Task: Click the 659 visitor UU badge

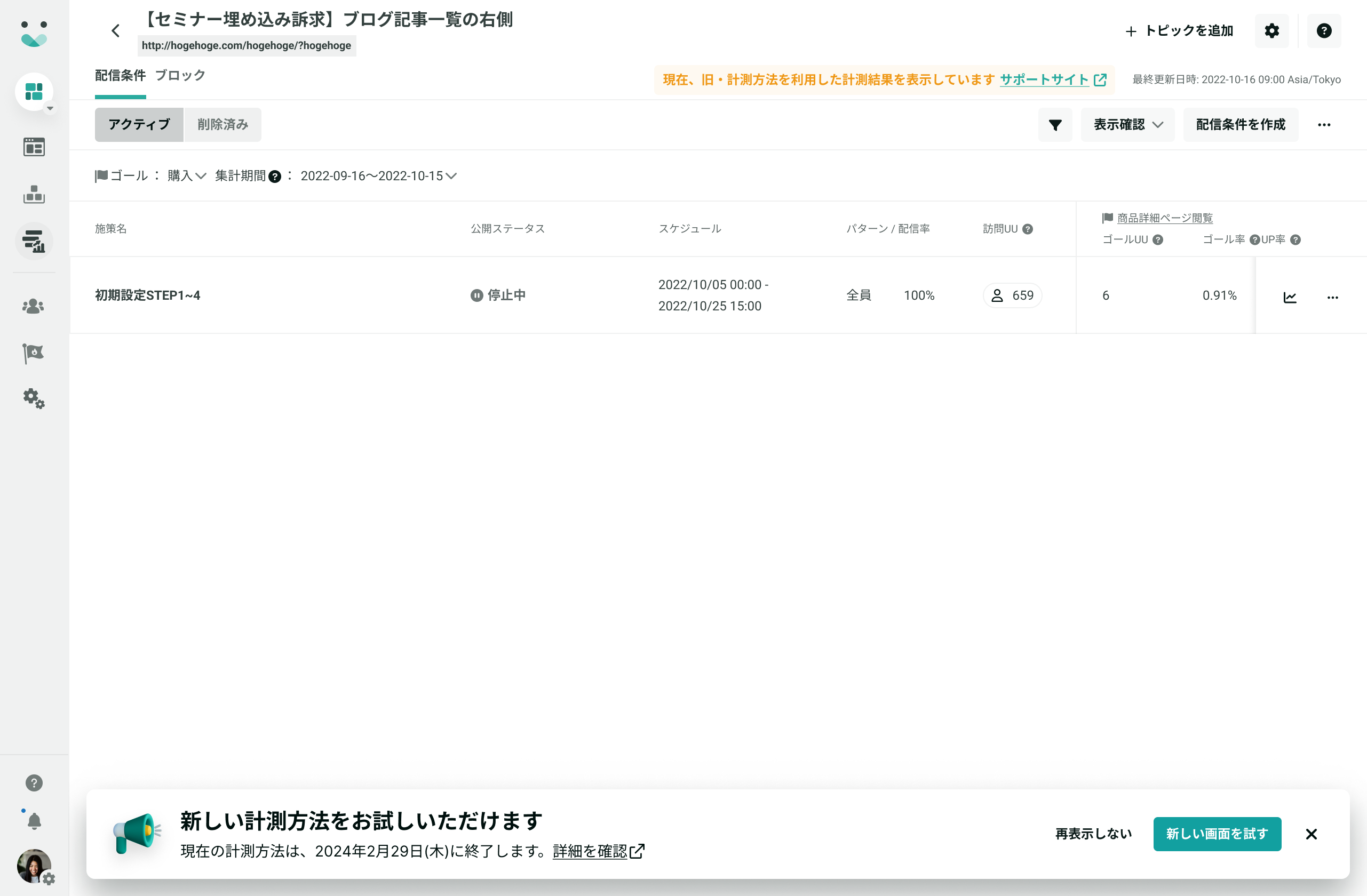Action: [1012, 295]
